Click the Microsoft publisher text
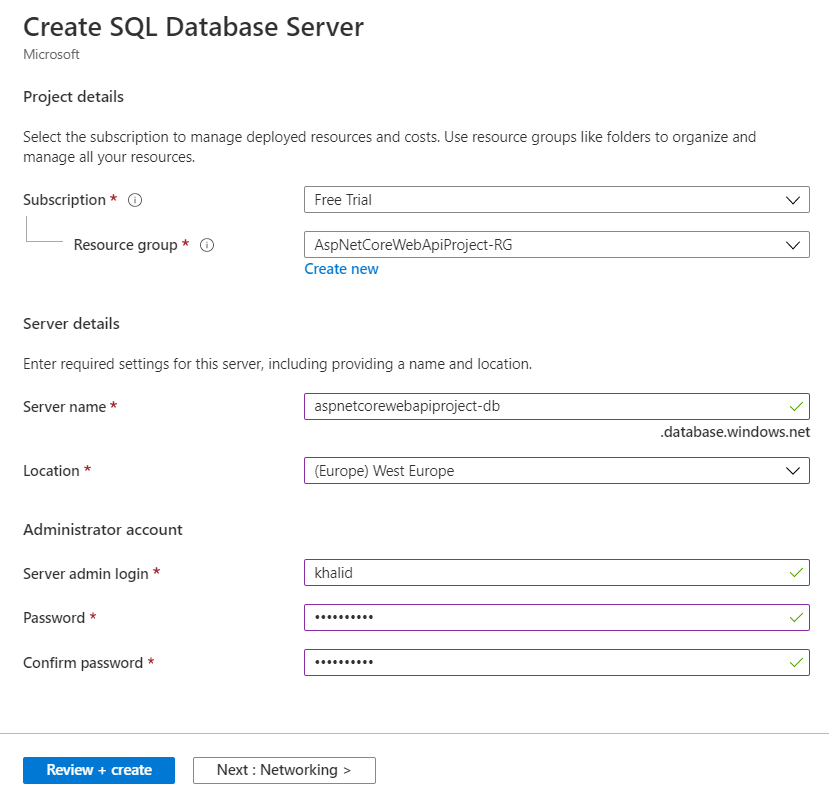This screenshot has height=800, width=829. (51, 54)
